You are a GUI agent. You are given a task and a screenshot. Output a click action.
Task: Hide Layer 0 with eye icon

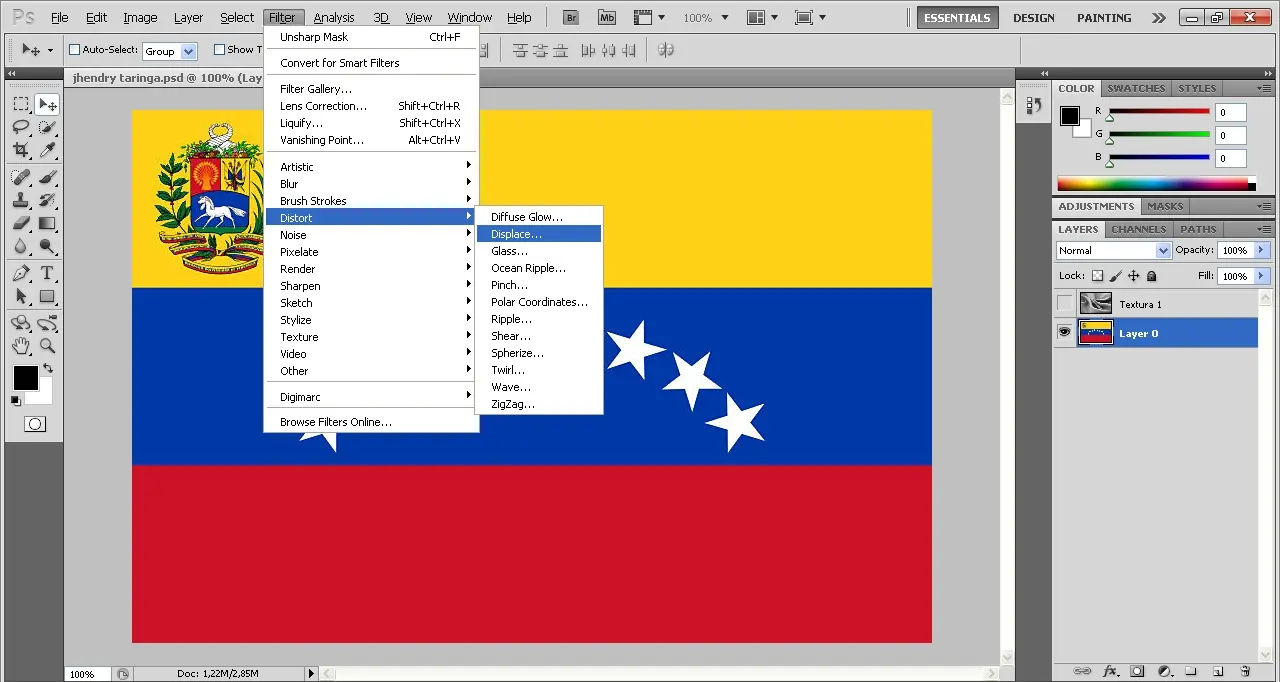click(1064, 333)
